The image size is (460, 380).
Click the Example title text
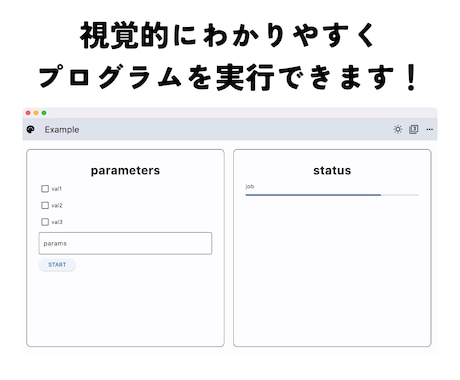pos(62,130)
